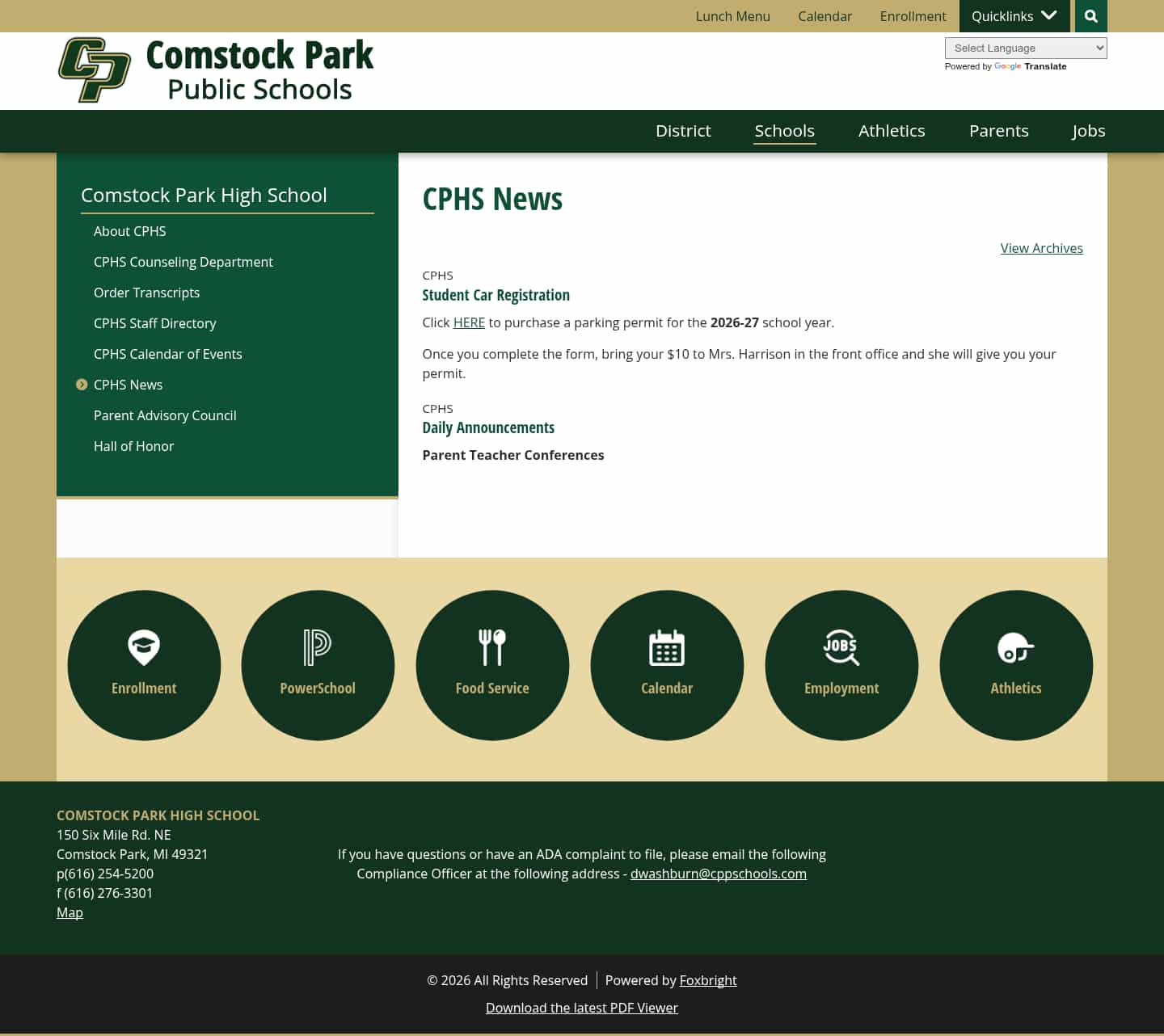Select CPHS News in sidebar
Image resolution: width=1164 pixels, height=1036 pixels.
pyautogui.click(x=128, y=385)
